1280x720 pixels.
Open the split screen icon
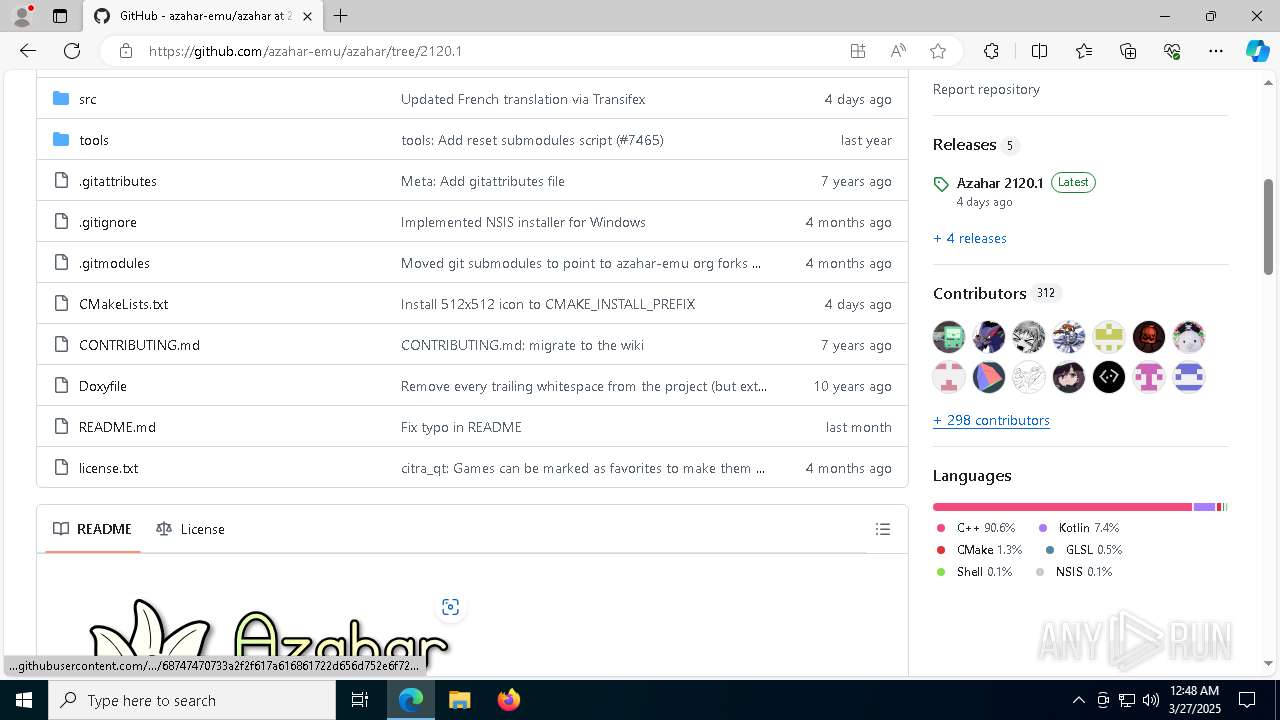[1039, 51]
